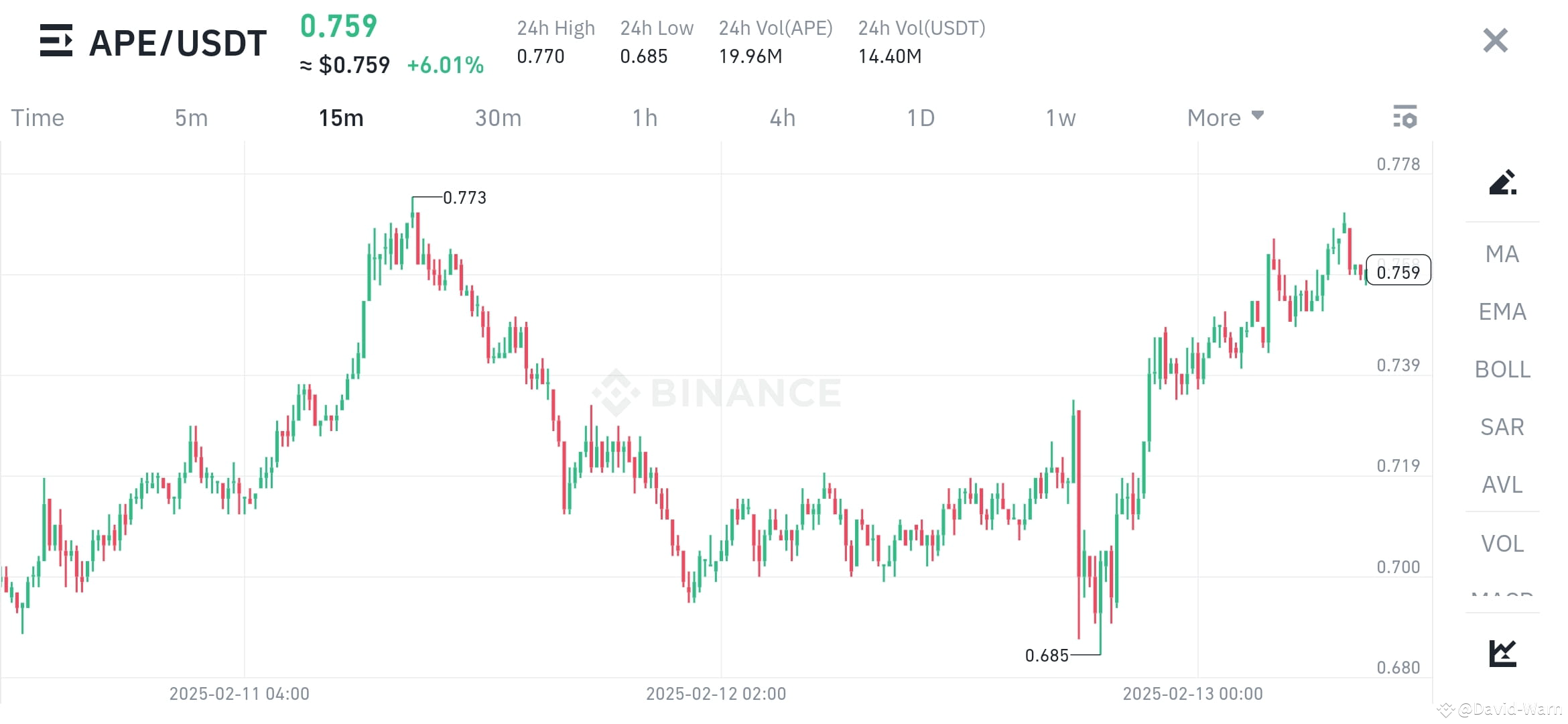Click the APE/USDT trading pair title
The image size is (1568, 724).
(x=178, y=42)
